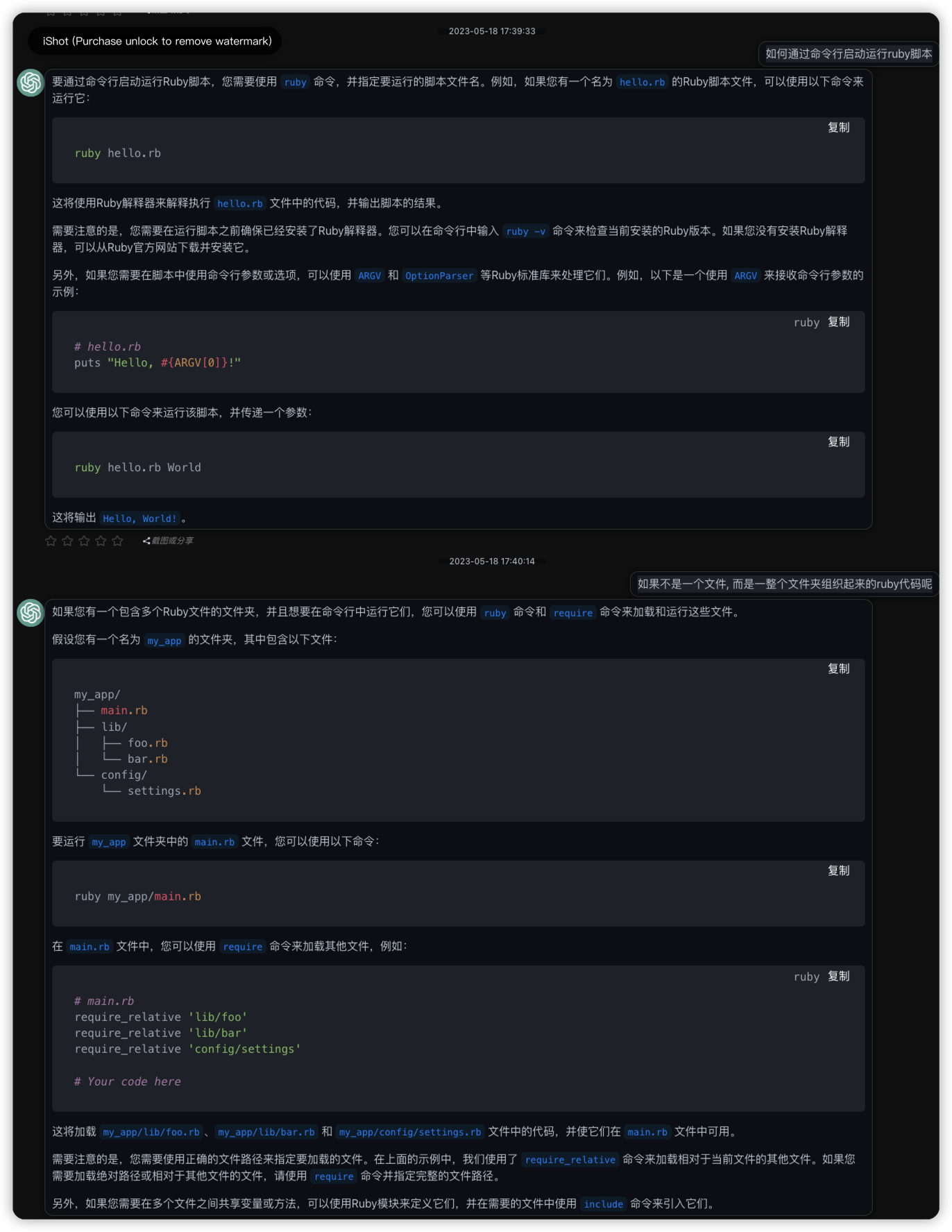The image size is (952, 1232).
Task: Click the ChatGPT avatar beside the folder answer
Action: click(x=31, y=612)
